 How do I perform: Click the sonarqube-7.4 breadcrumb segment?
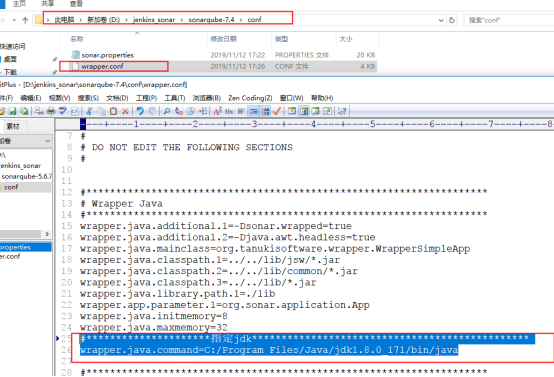(x=211, y=20)
